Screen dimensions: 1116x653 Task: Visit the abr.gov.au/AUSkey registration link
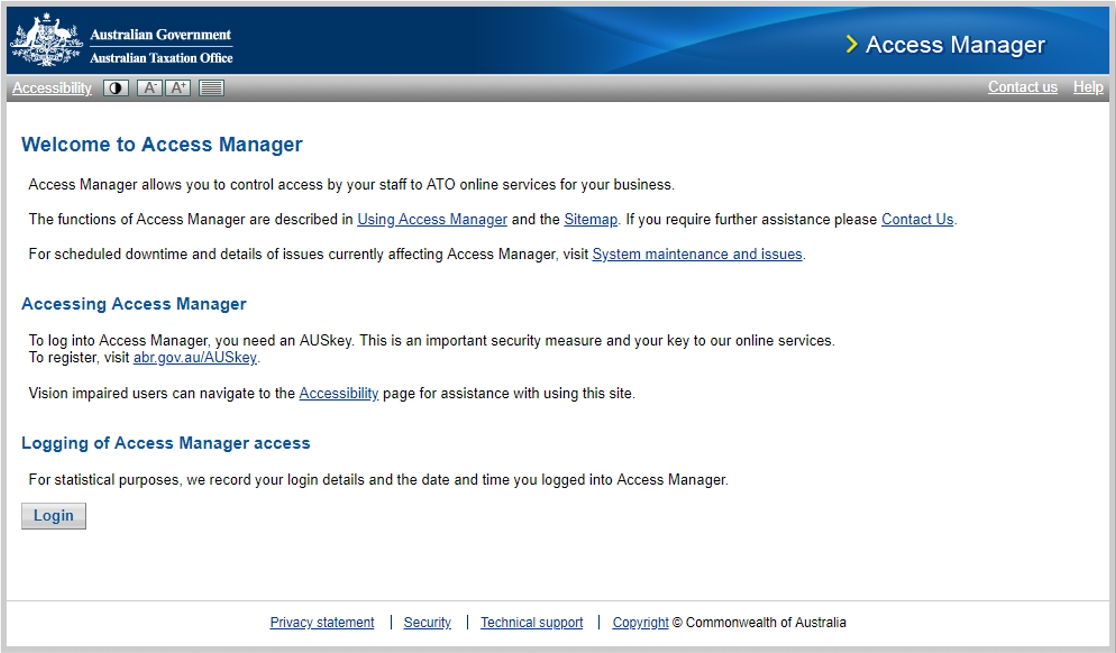pos(196,357)
